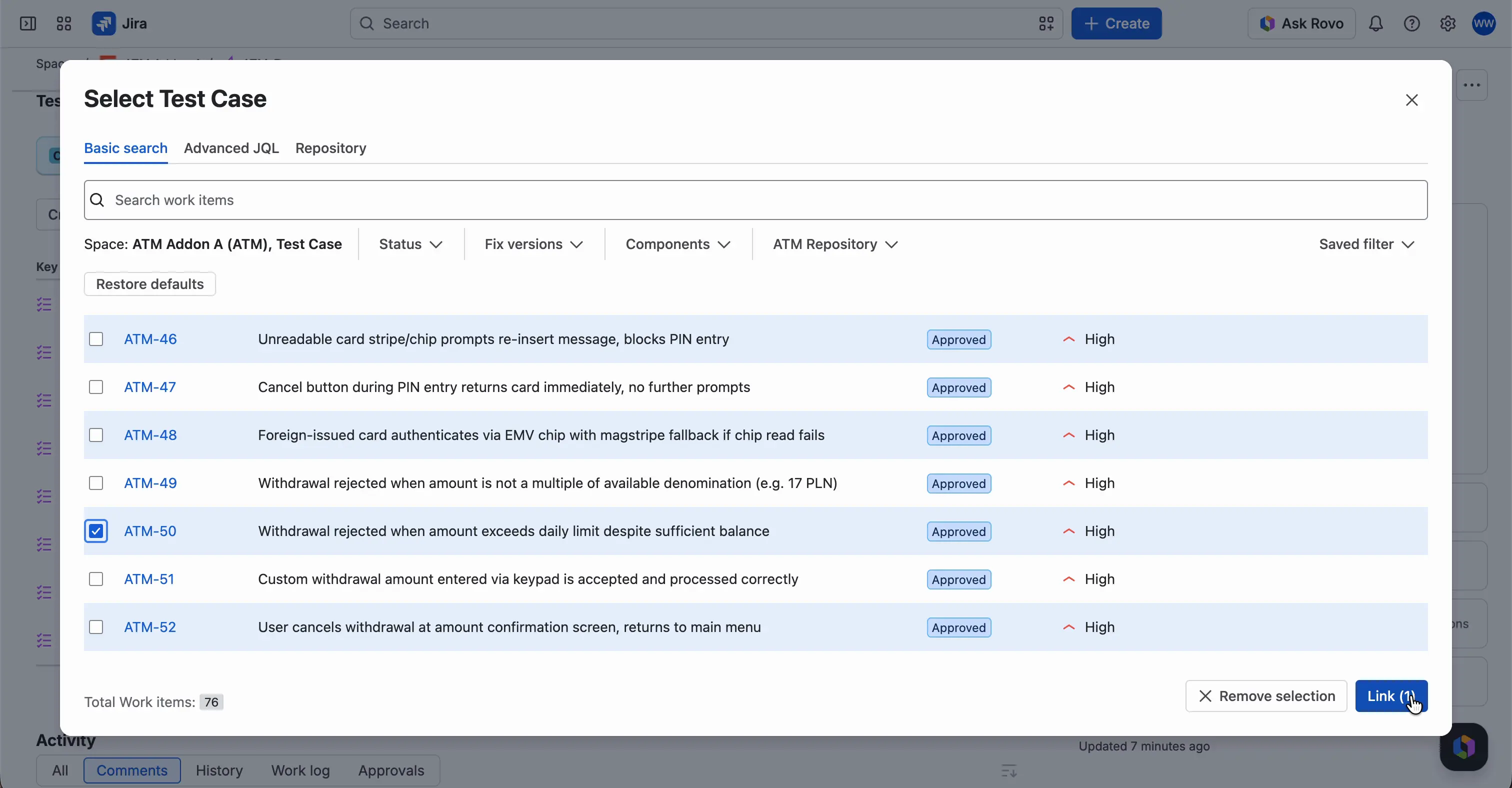Click the Ask Rovo button

coord(1301,23)
